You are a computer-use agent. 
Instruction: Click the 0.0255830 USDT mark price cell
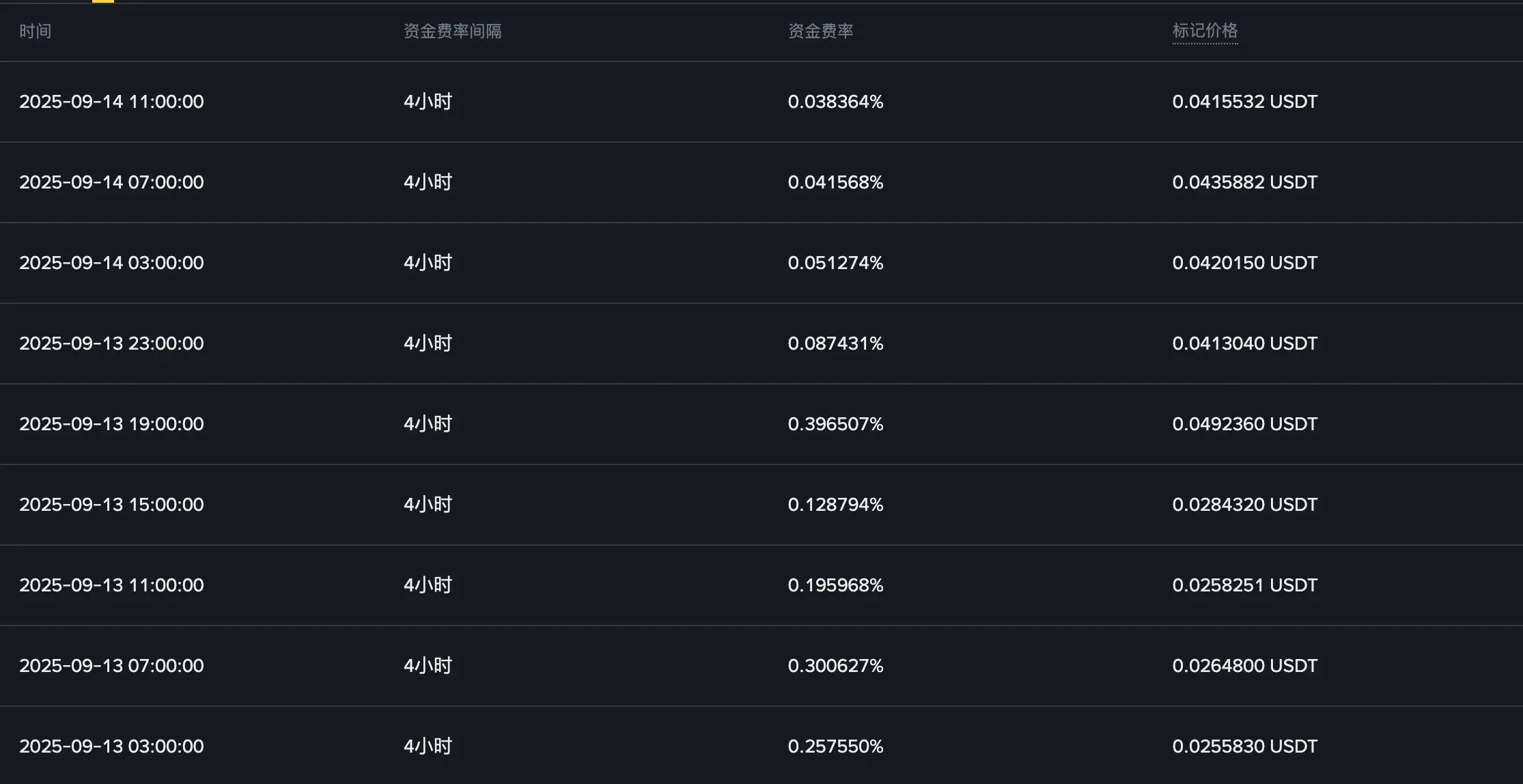click(1244, 746)
